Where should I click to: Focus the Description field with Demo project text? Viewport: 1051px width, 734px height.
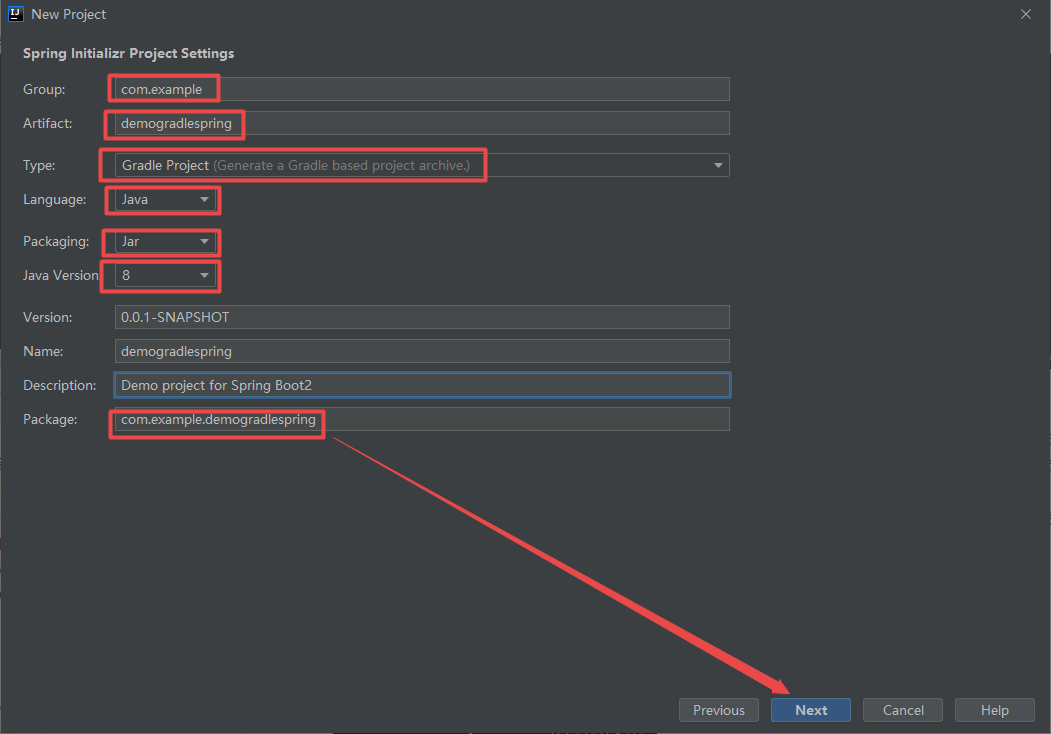click(422, 385)
